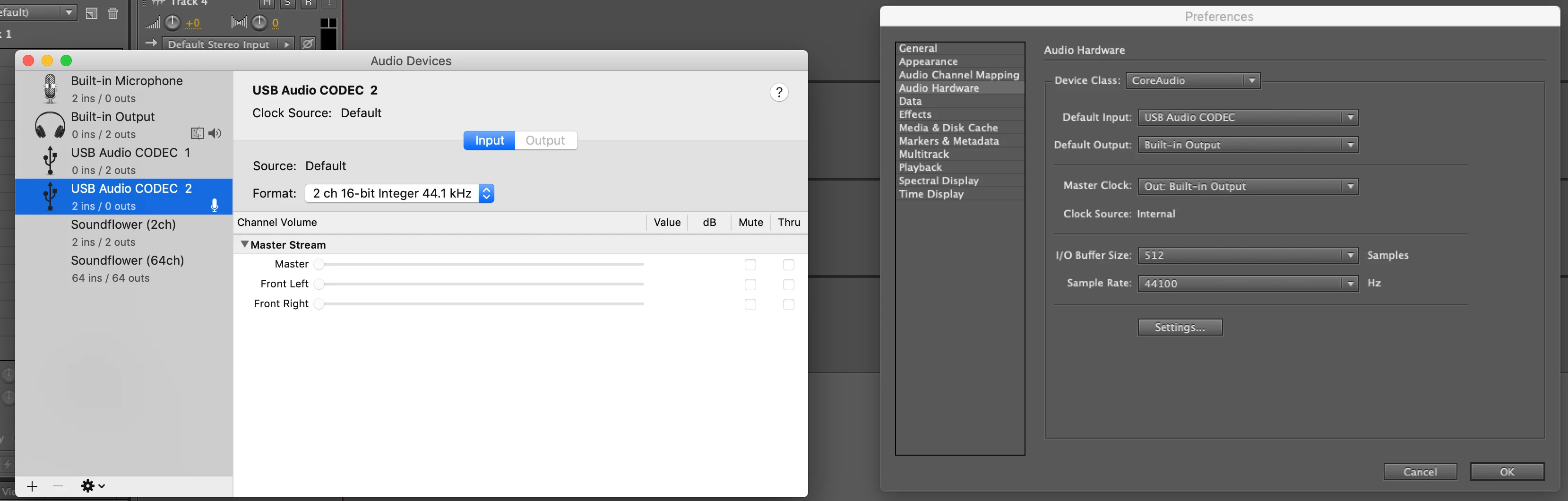The image size is (1568, 501).
Task: Select Data in the Preferences list
Action: pos(960,102)
